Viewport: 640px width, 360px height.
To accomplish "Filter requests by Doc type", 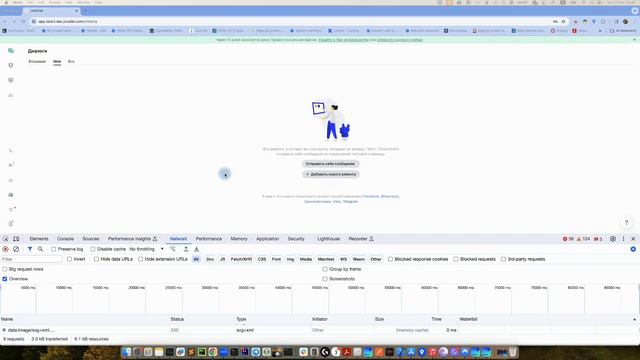I will [210, 259].
